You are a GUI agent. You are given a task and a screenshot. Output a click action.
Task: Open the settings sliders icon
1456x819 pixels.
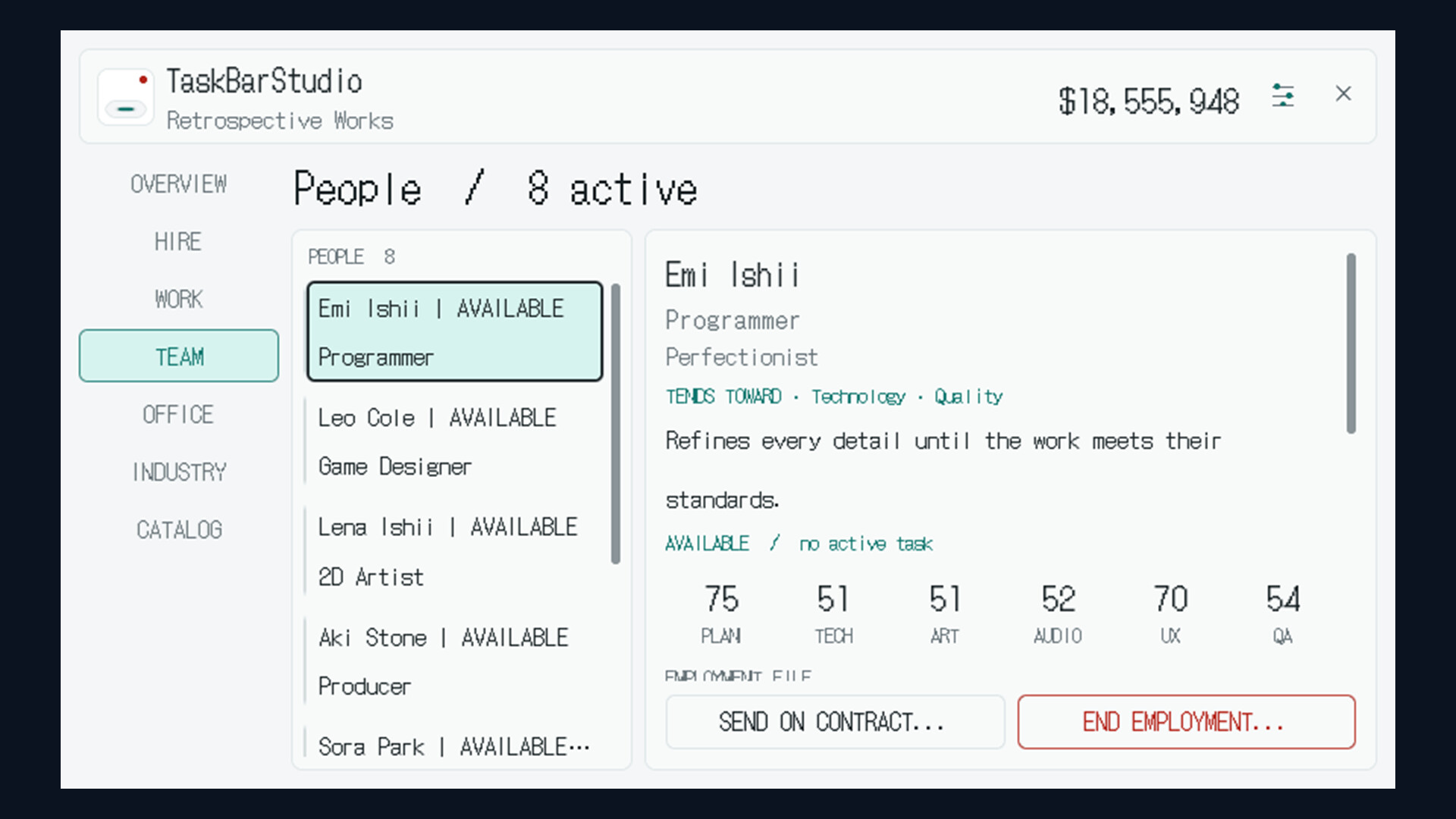coord(1282,96)
